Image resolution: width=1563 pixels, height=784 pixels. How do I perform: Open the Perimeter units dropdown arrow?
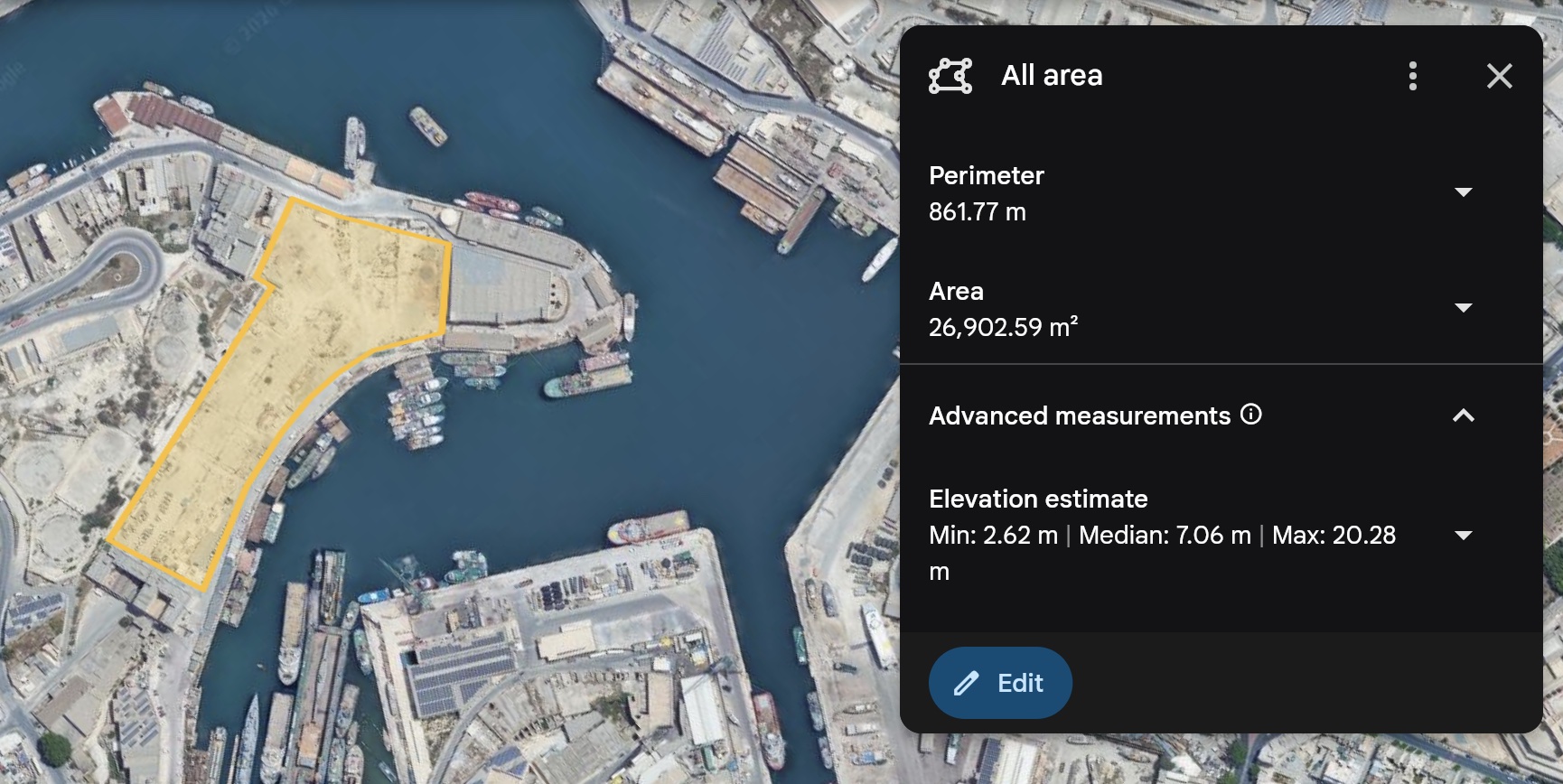coord(1463,192)
